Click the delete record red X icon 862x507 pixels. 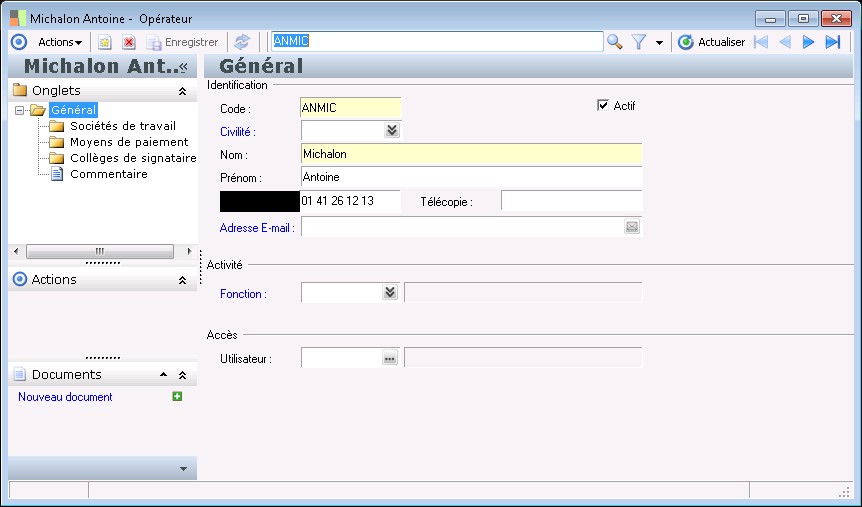coord(129,42)
